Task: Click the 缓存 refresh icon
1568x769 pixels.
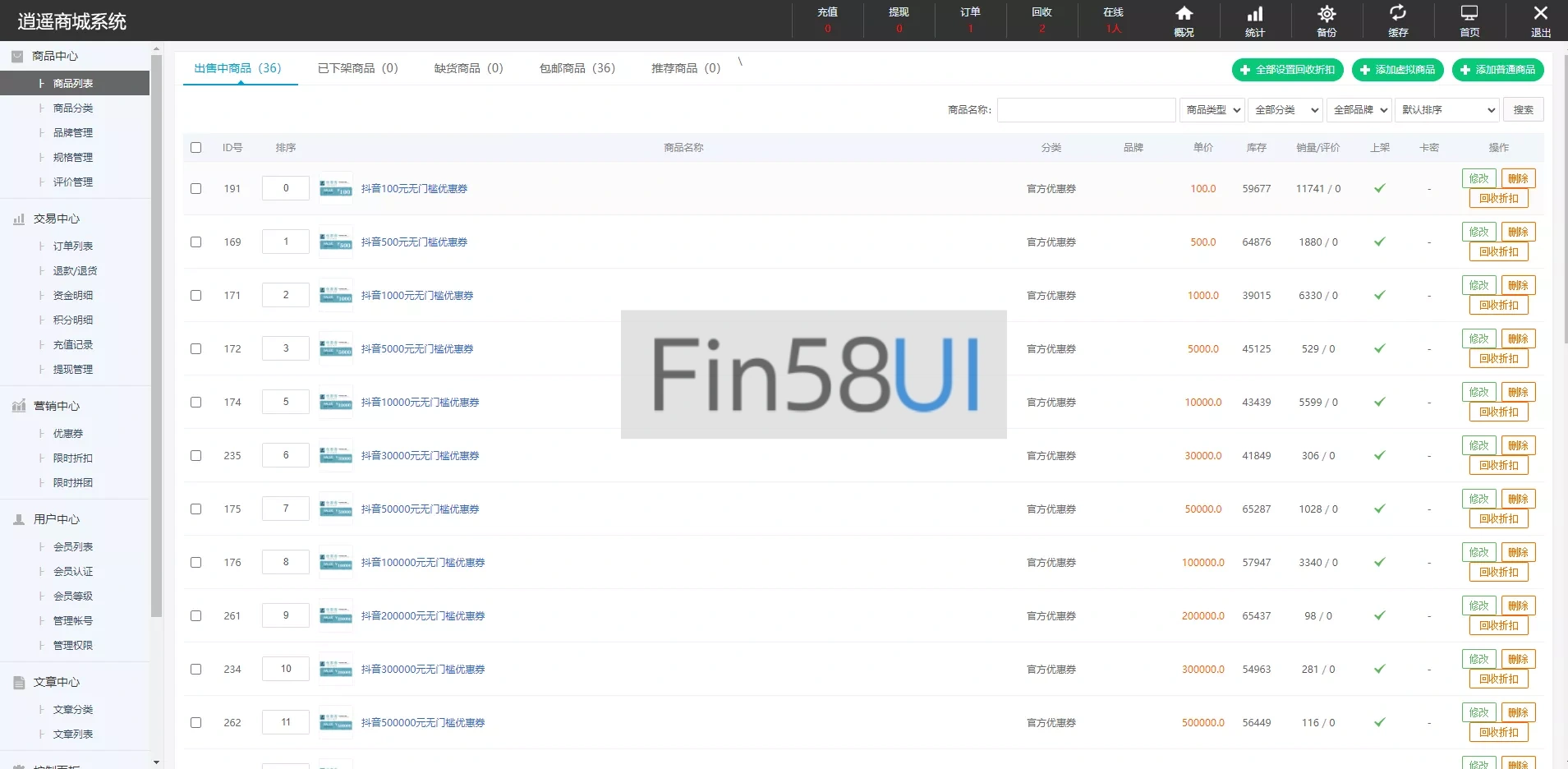Action: (x=1398, y=14)
